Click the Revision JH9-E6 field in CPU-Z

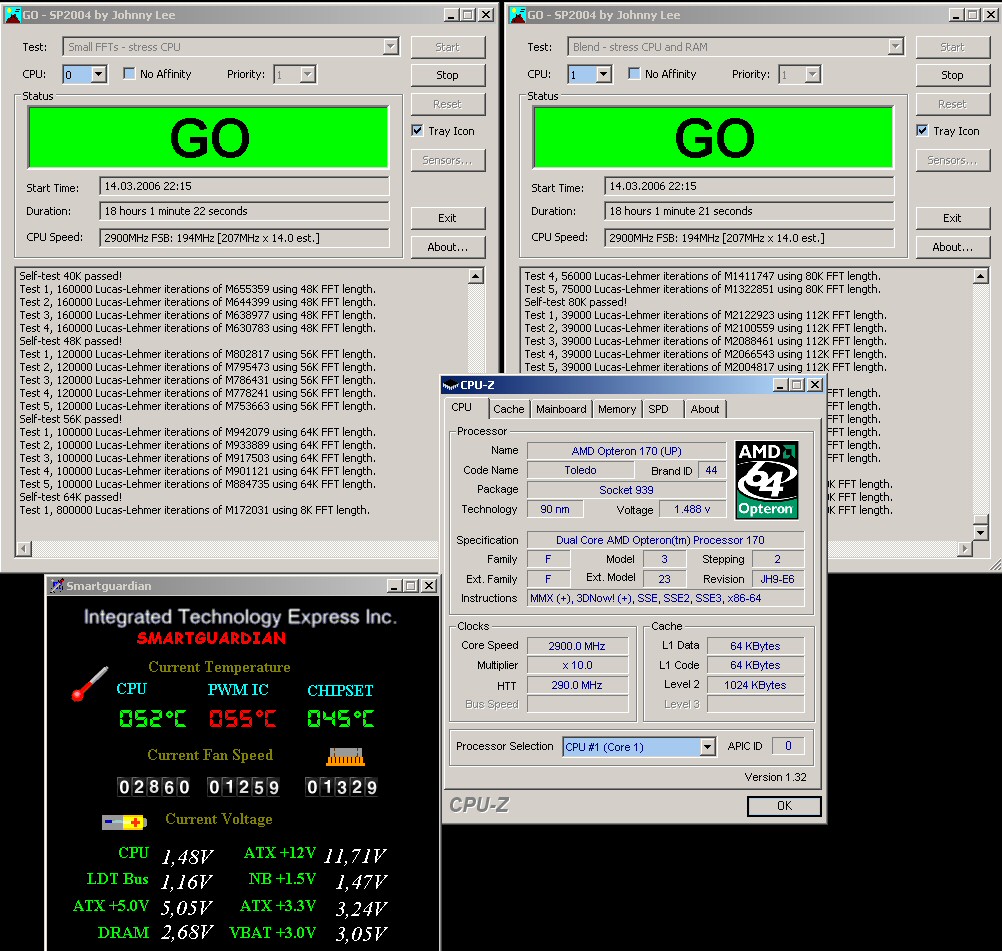click(777, 578)
